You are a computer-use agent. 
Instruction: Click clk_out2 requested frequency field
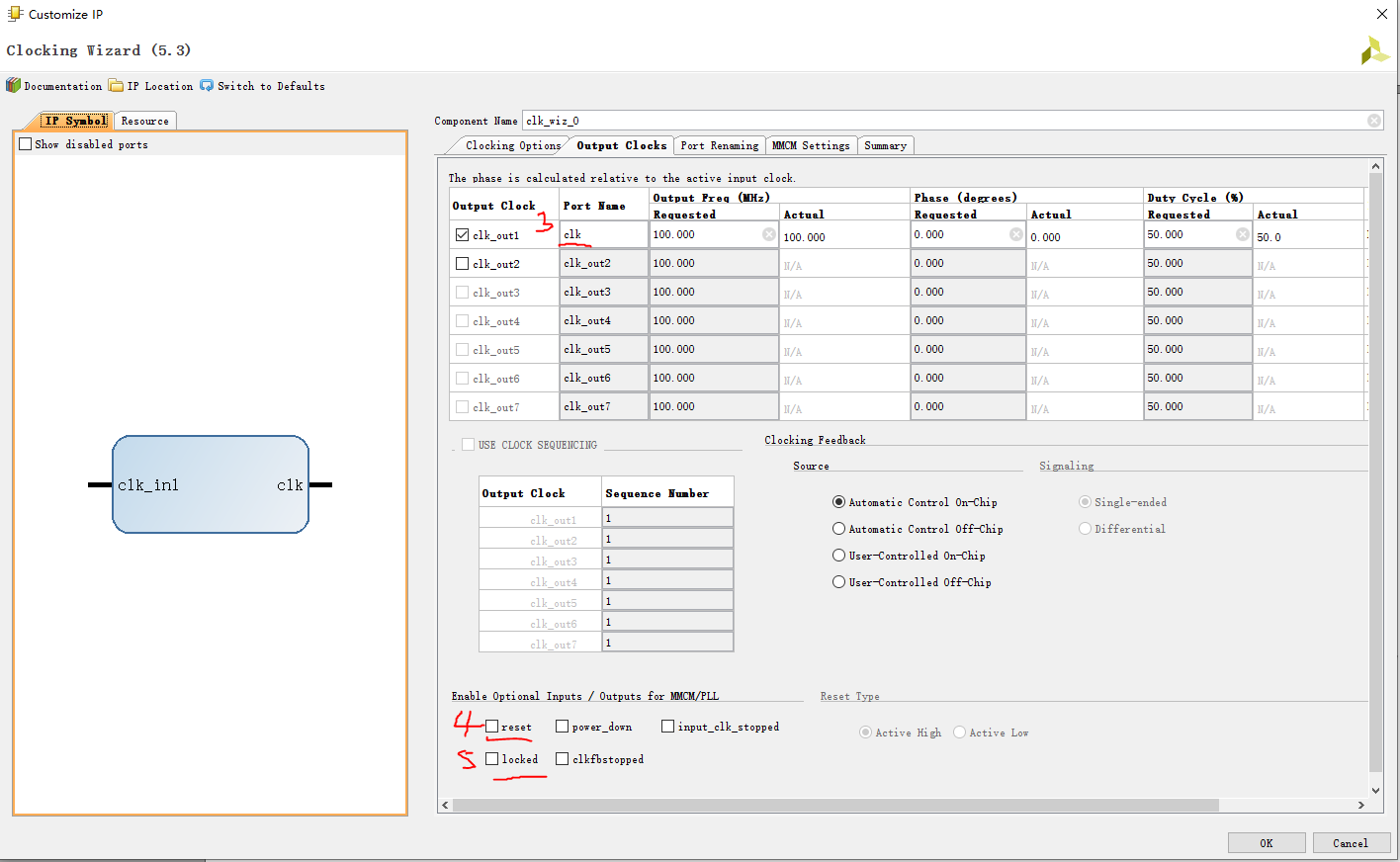714,263
